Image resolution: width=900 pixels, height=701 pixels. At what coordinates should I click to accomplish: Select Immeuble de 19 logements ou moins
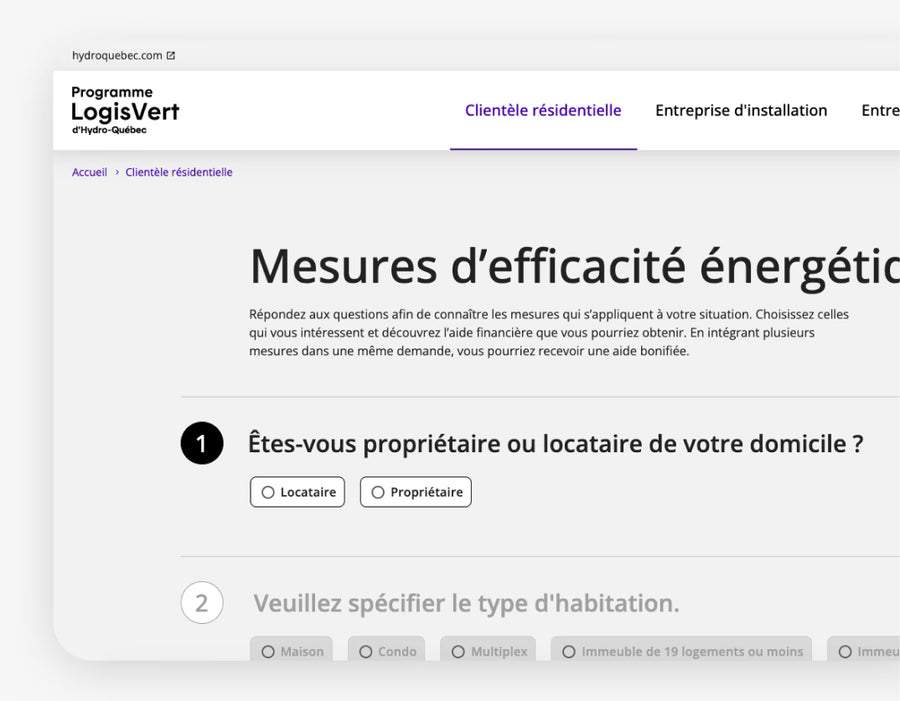tap(681, 651)
